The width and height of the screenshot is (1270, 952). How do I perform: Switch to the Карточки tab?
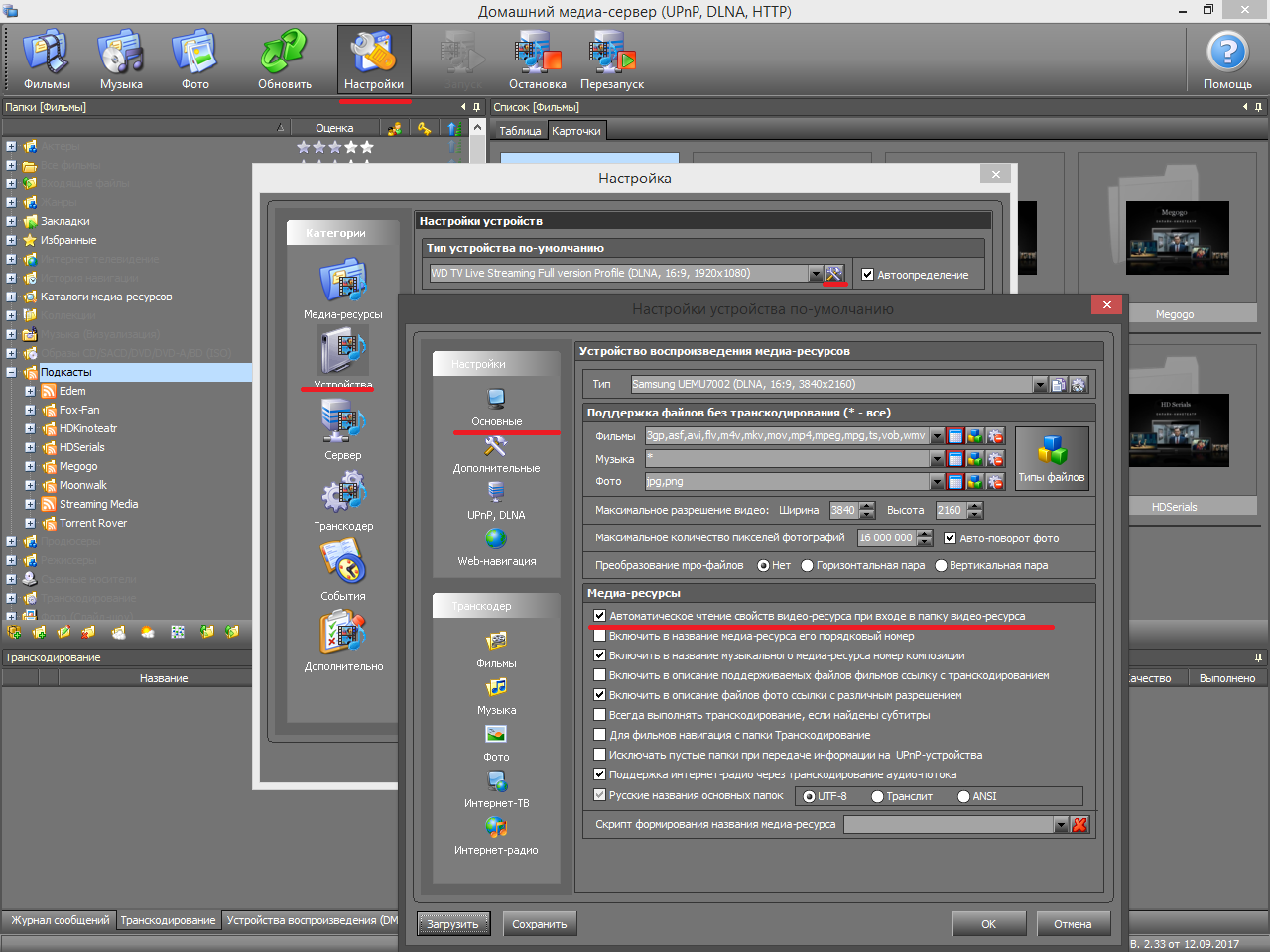(x=575, y=131)
